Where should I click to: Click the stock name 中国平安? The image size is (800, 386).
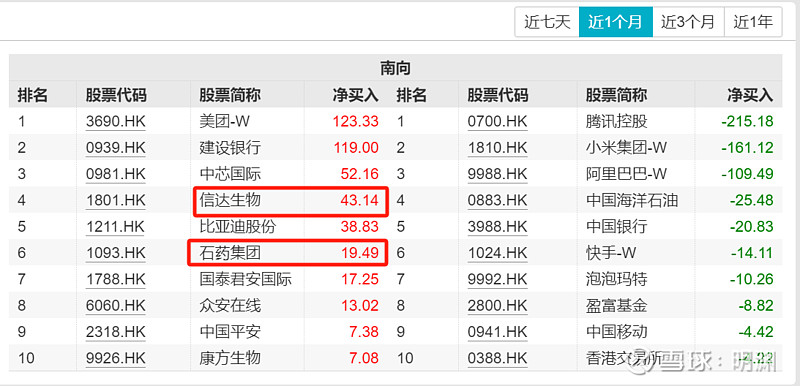(x=230, y=332)
